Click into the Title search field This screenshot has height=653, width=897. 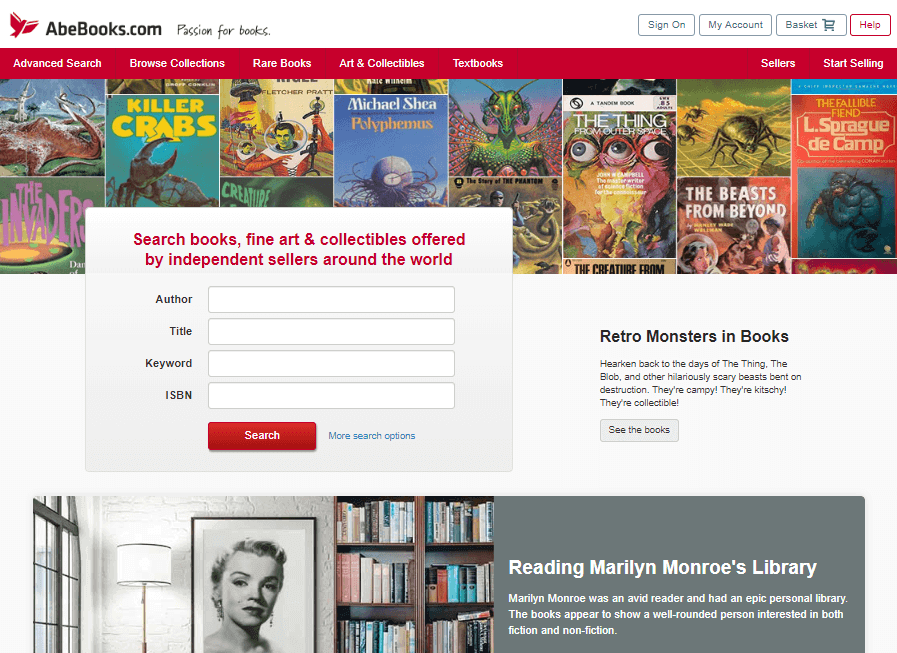[331, 332]
